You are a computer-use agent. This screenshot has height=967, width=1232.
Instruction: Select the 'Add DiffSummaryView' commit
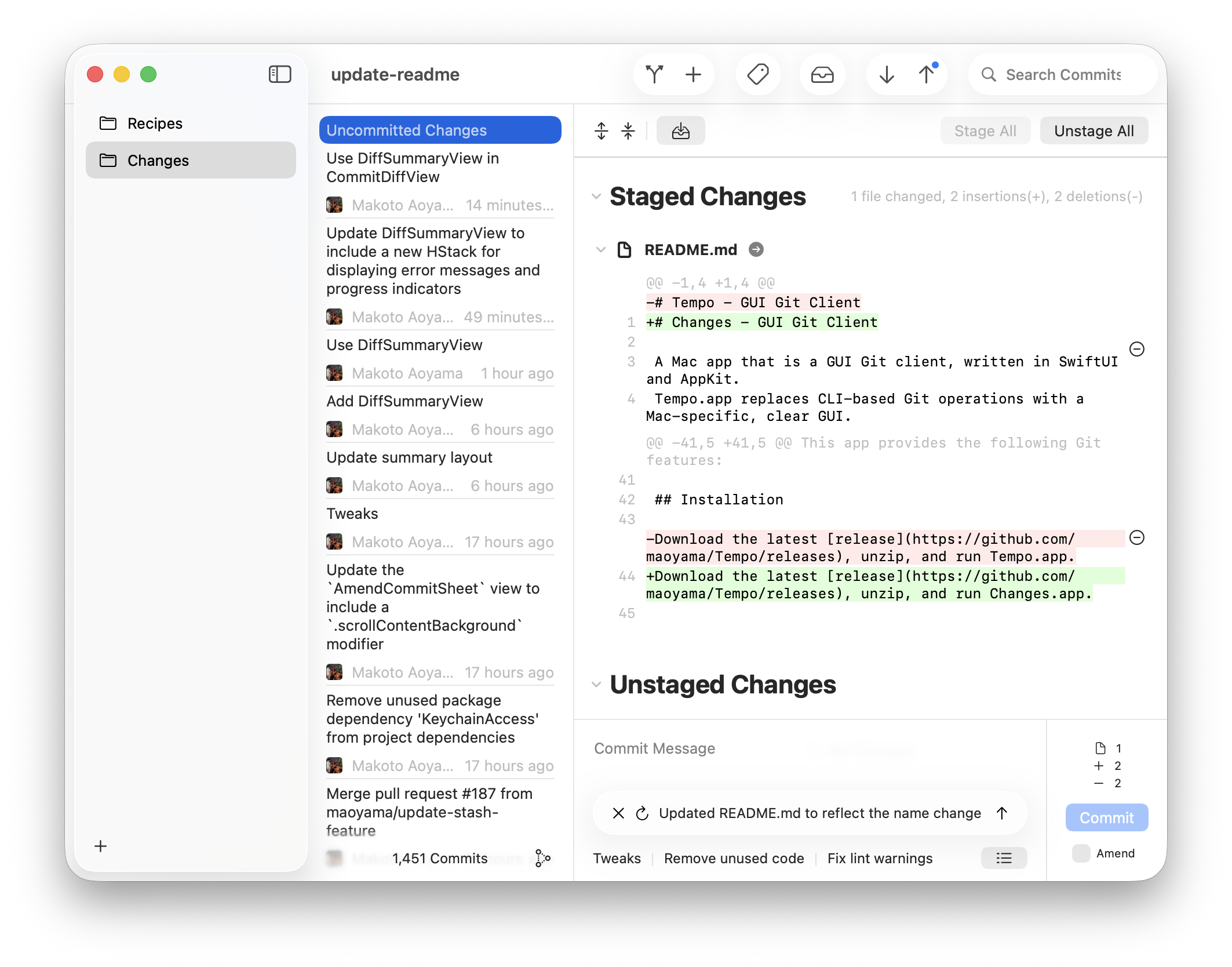[x=404, y=401]
